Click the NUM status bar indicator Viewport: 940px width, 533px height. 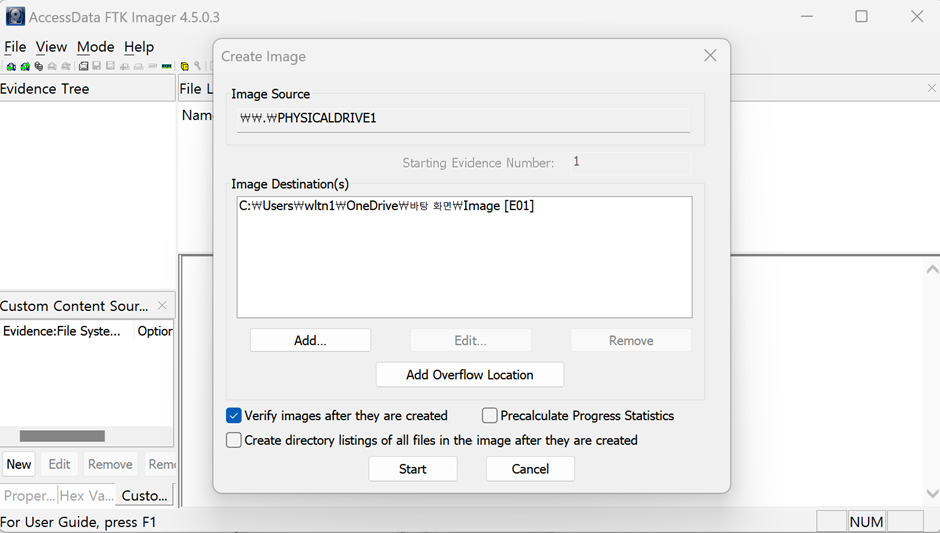(x=866, y=522)
